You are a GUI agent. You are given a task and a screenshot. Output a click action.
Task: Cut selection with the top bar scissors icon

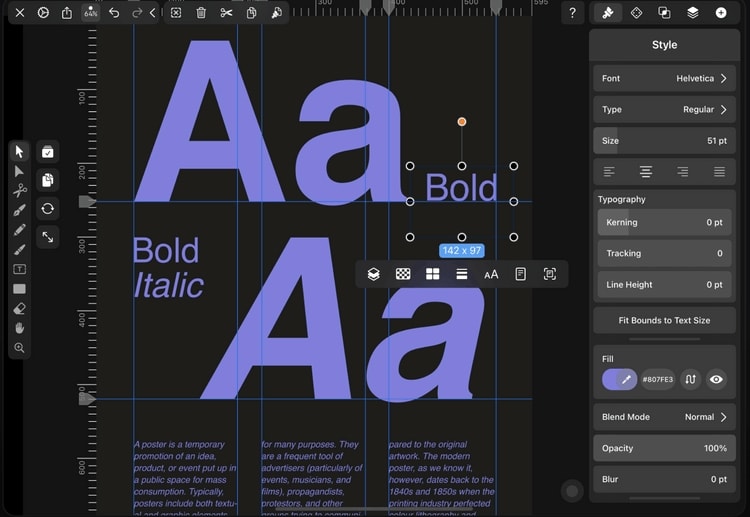226,13
